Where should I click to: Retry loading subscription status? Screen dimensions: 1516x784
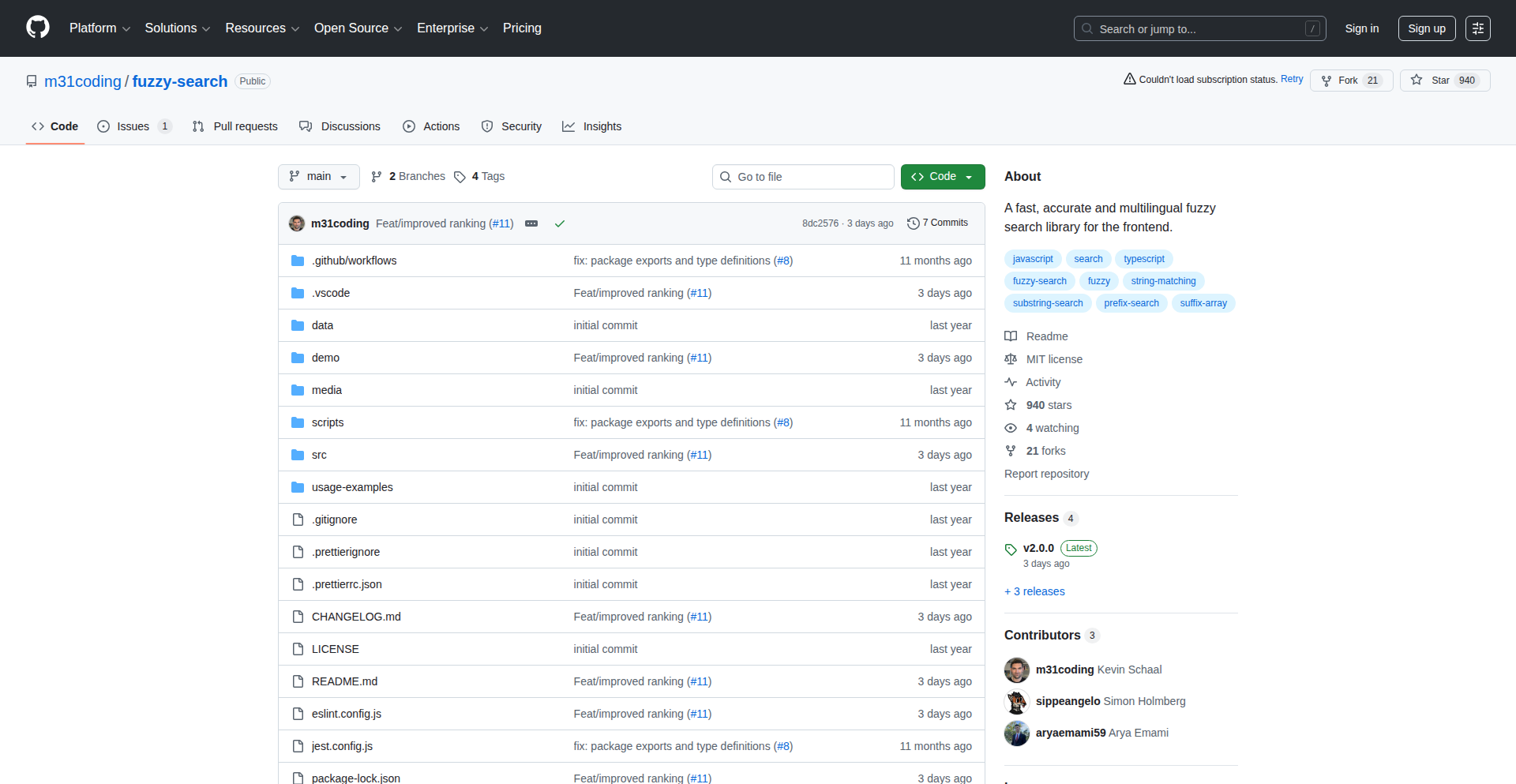(1292, 79)
